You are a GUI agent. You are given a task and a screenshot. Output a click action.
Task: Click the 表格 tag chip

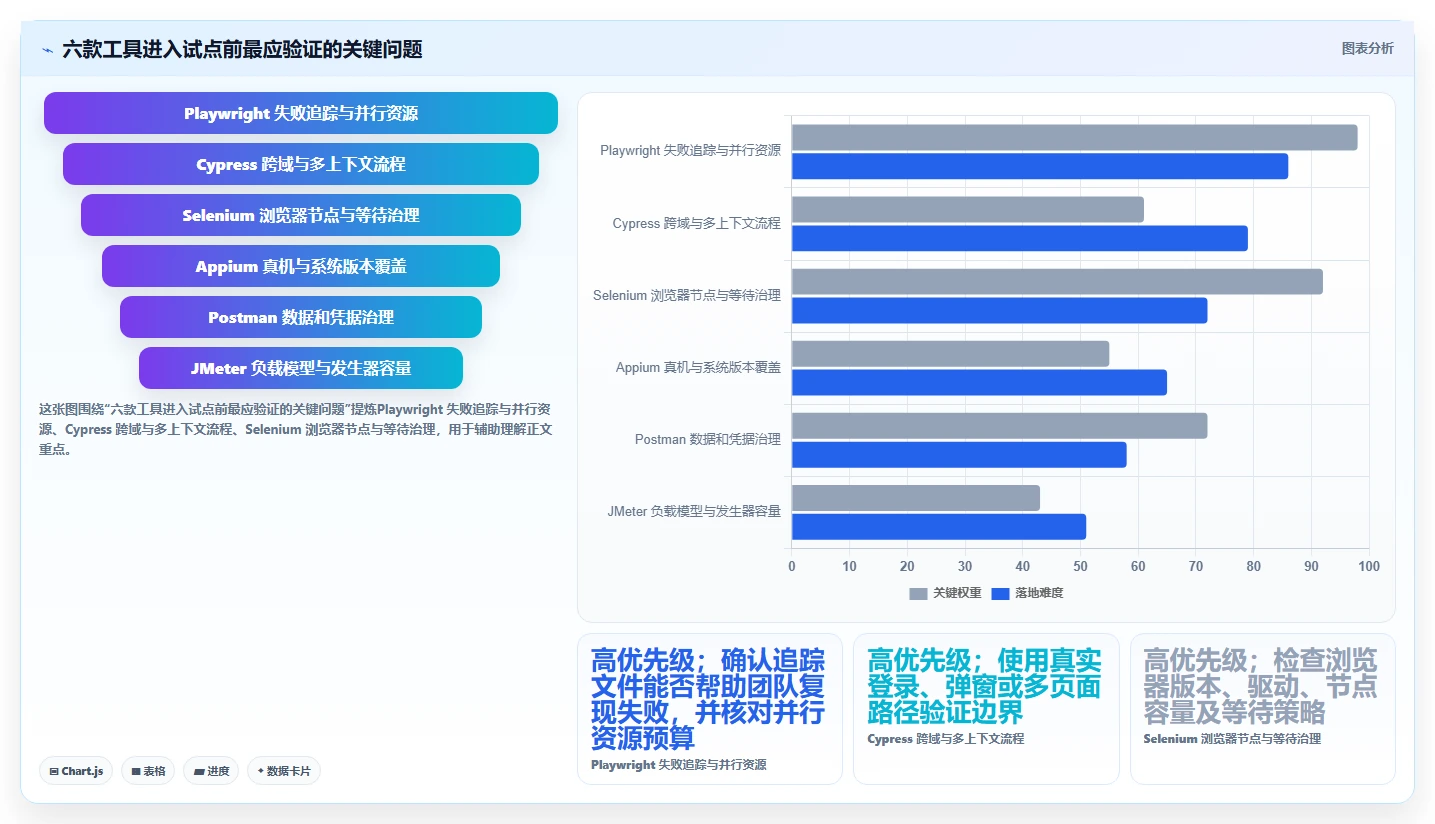(x=148, y=771)
